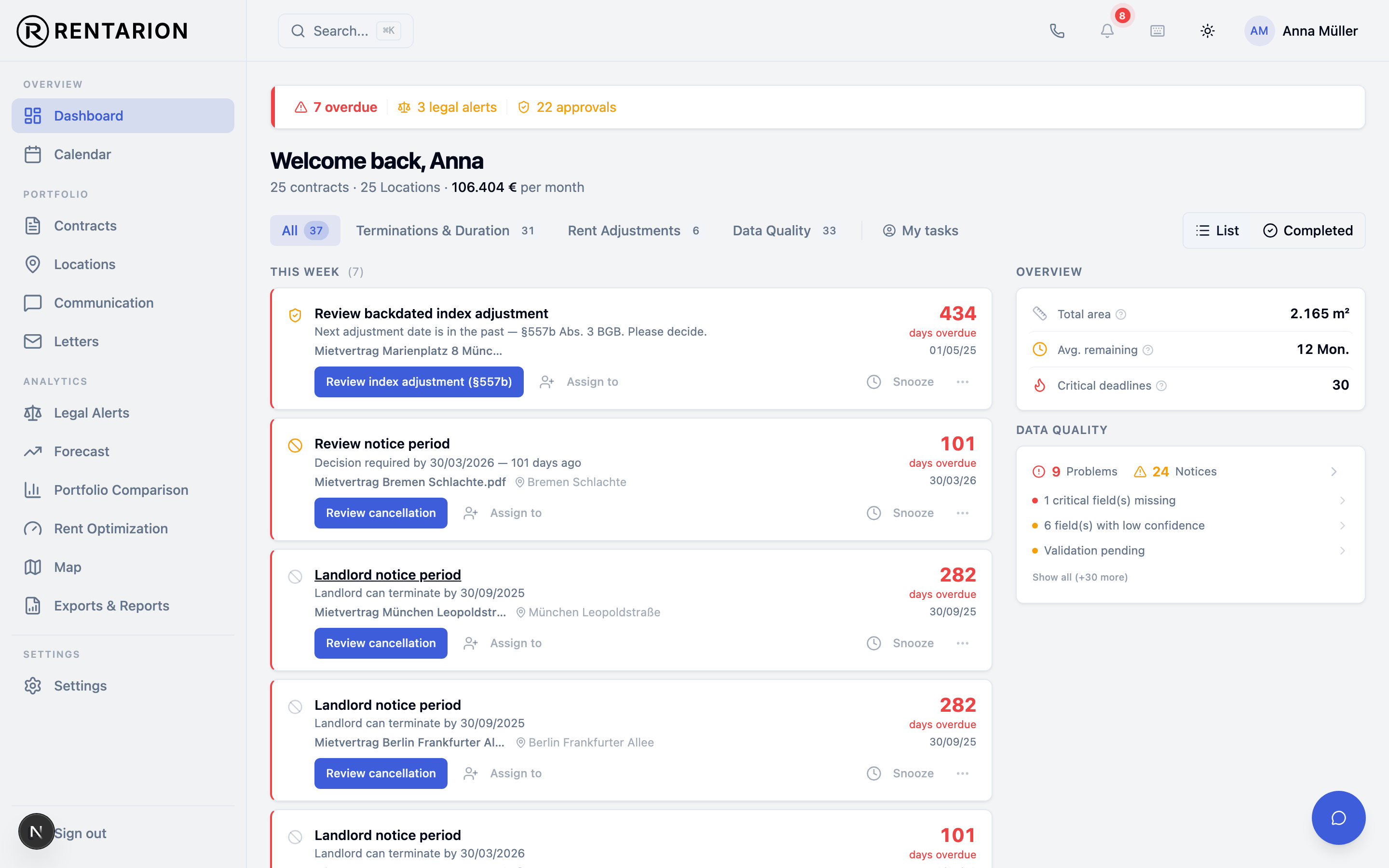Image resolution: width=1389 pixels, height=868 pixels.
Task: Open more options on Berlin Frankfurter Allee card
Action: 963,773
